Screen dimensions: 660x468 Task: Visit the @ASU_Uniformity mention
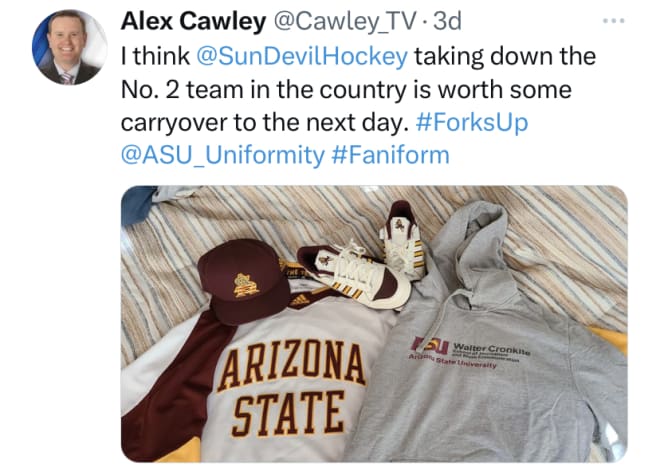[x=223, y=155]
